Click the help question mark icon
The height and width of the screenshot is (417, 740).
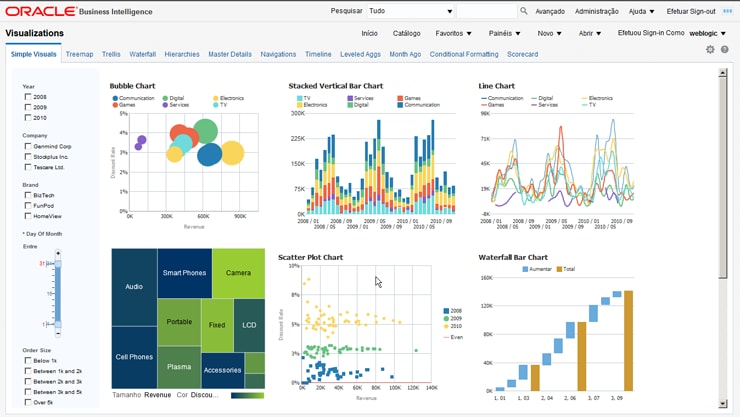coord(724,50)
